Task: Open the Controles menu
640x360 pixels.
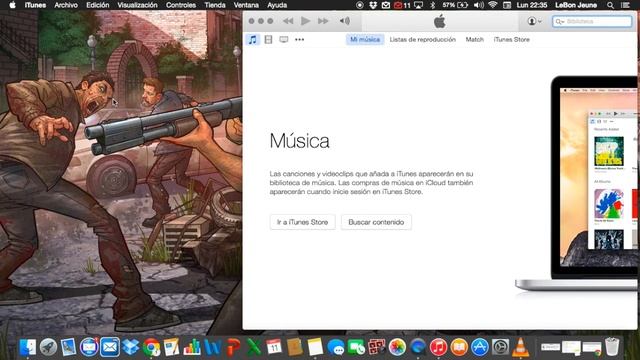Action: (x=181, y=5)
